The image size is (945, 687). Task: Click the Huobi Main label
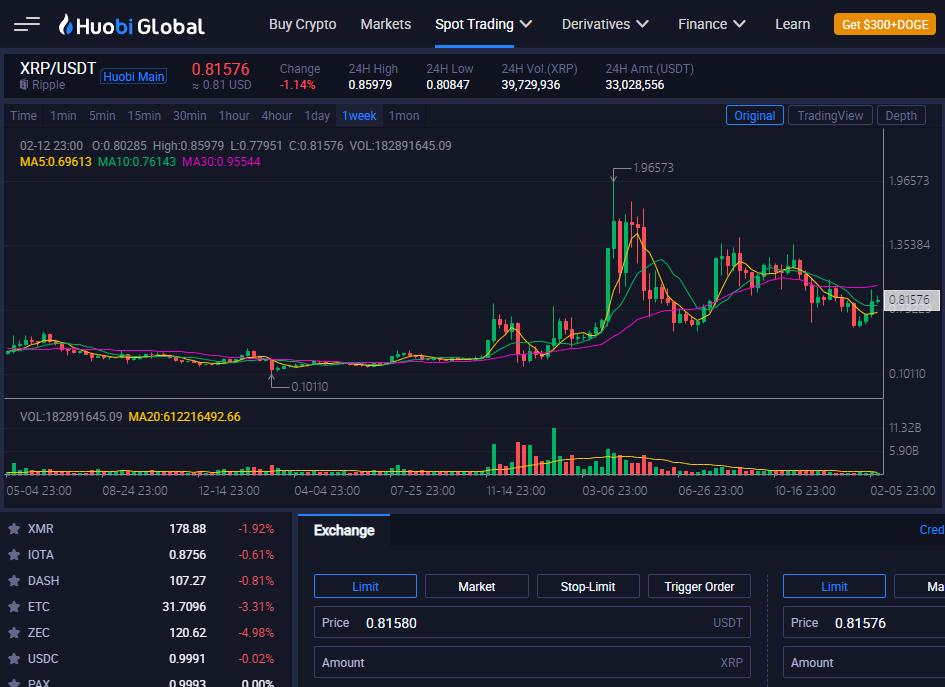(133, 77)
